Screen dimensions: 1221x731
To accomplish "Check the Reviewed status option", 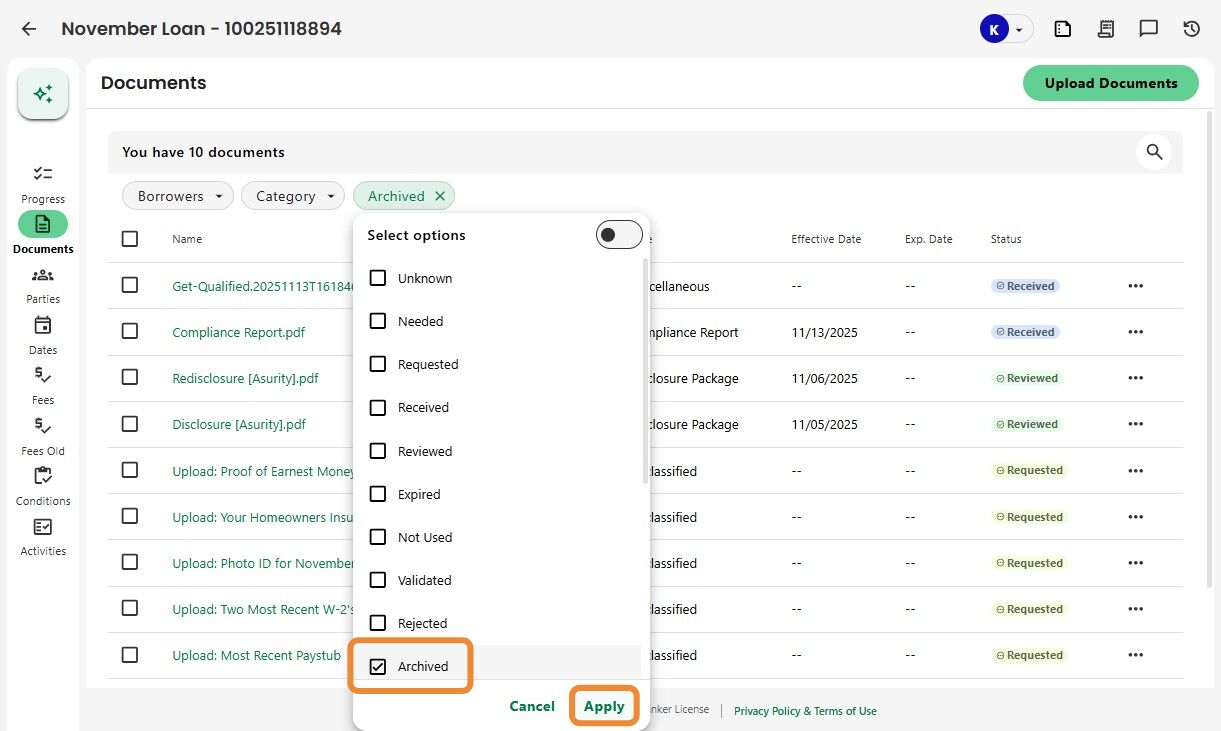I will coord(378,451).
